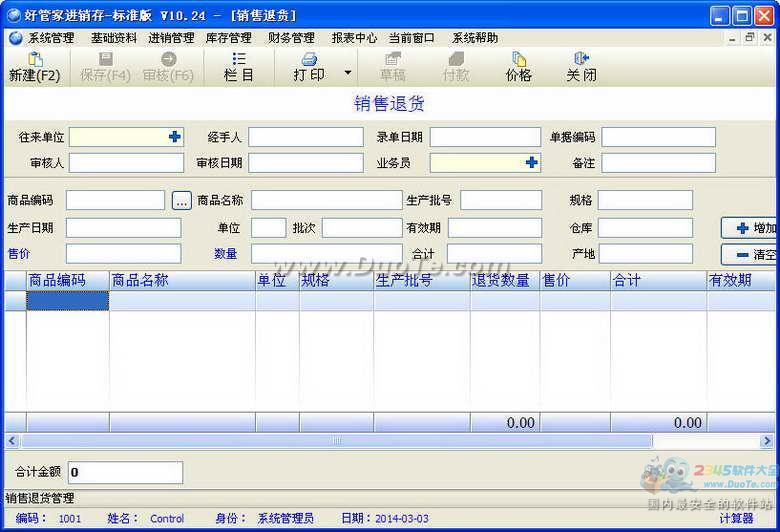
Task: Click the plus icon in 往来单位 field
Action: tap(174, 136)
